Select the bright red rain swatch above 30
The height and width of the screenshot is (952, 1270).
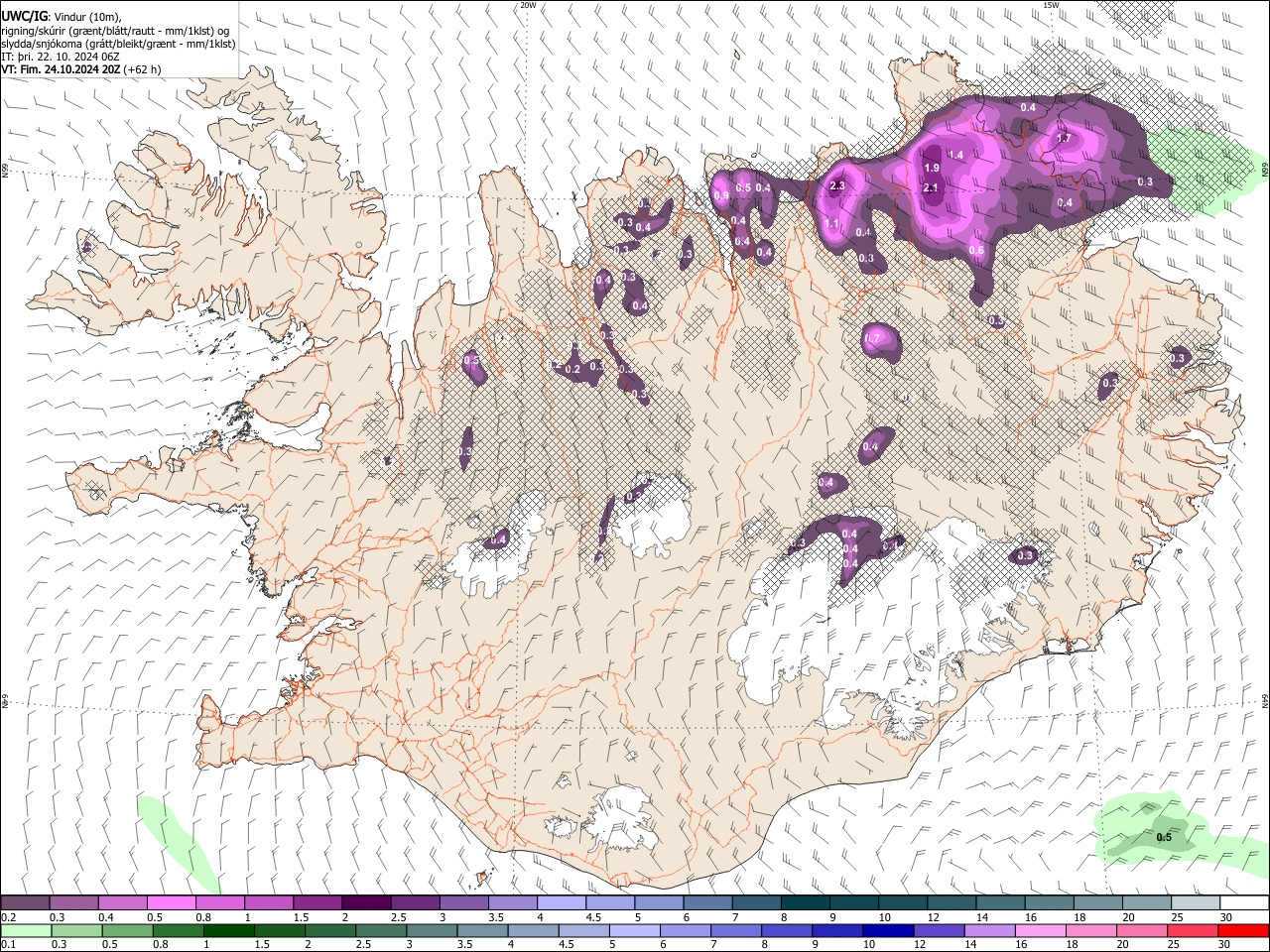point(1242,930)
